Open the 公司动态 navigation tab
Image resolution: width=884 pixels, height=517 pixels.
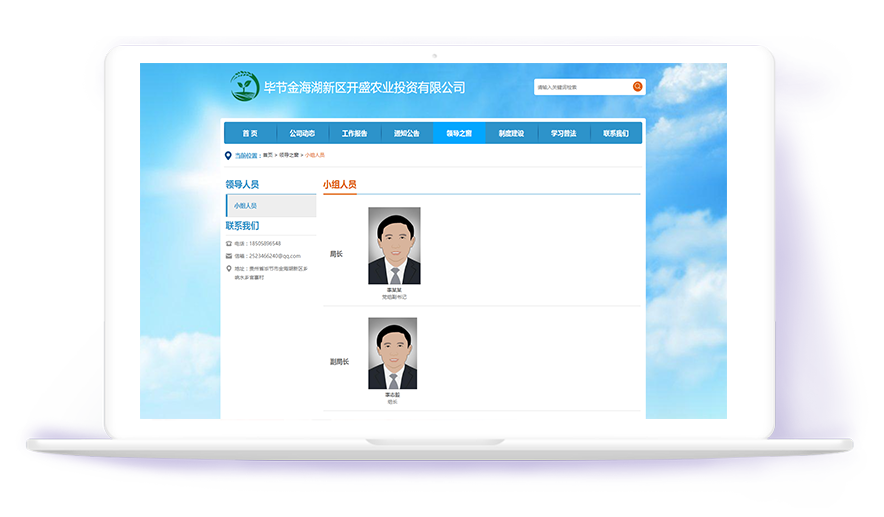coord(302,133)
